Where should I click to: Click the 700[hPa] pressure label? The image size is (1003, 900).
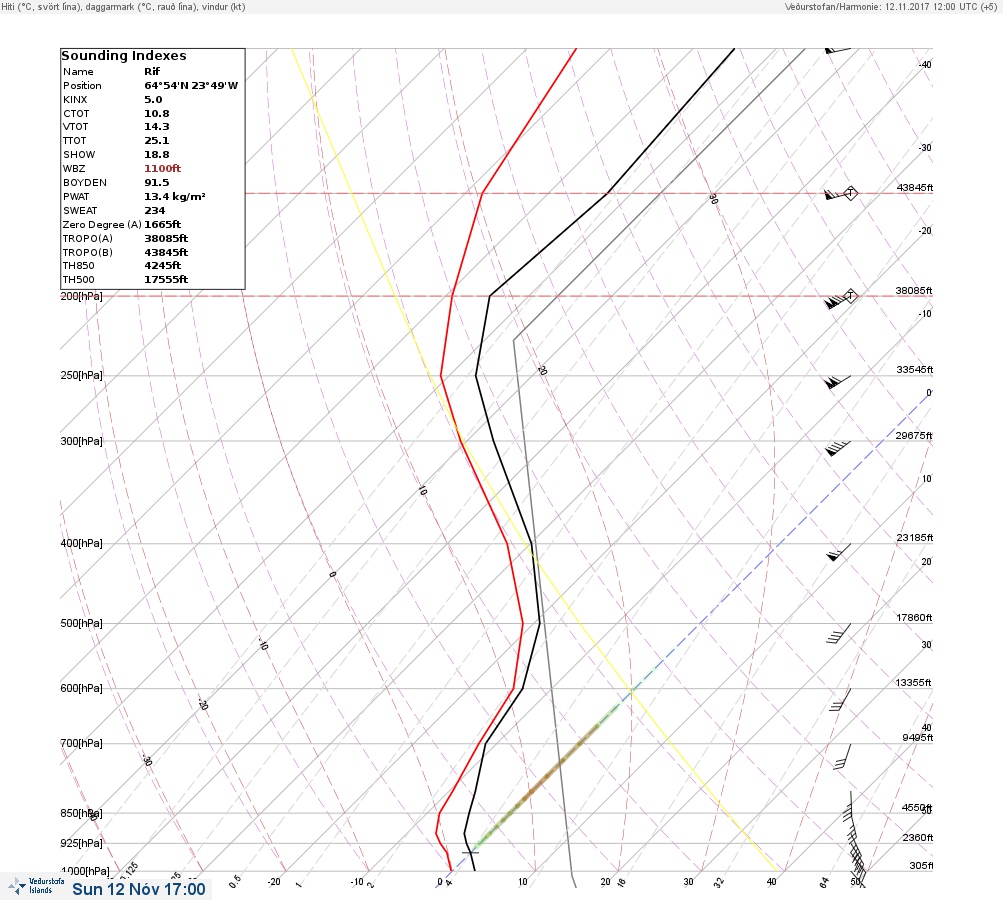click(x=81, y=744)
